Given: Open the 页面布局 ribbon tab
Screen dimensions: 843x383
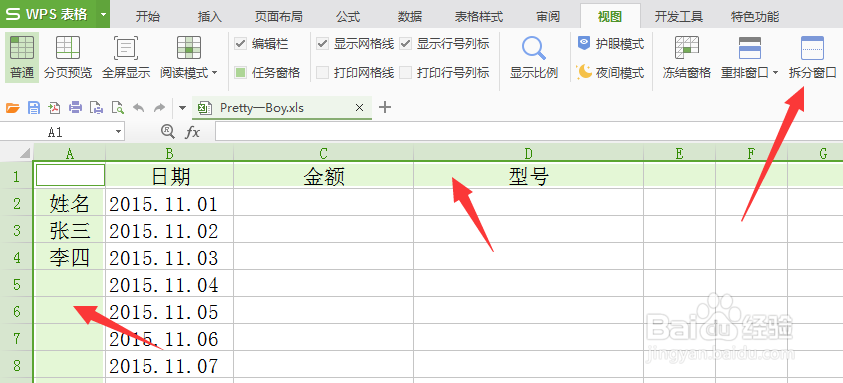Looking at the screenshot, I should [278, 17].
